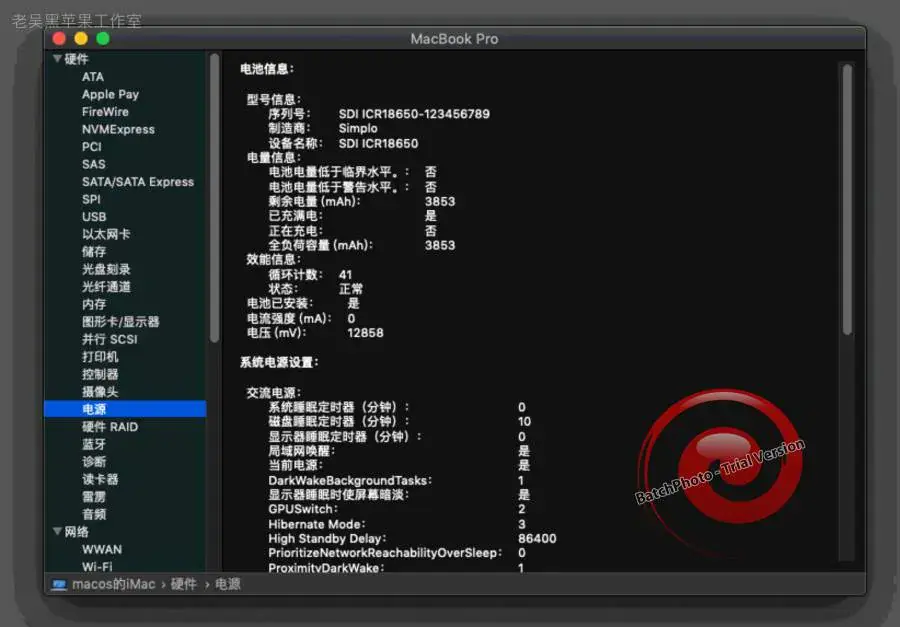Click the 循环计数 value 41

(x=345, y=274)
